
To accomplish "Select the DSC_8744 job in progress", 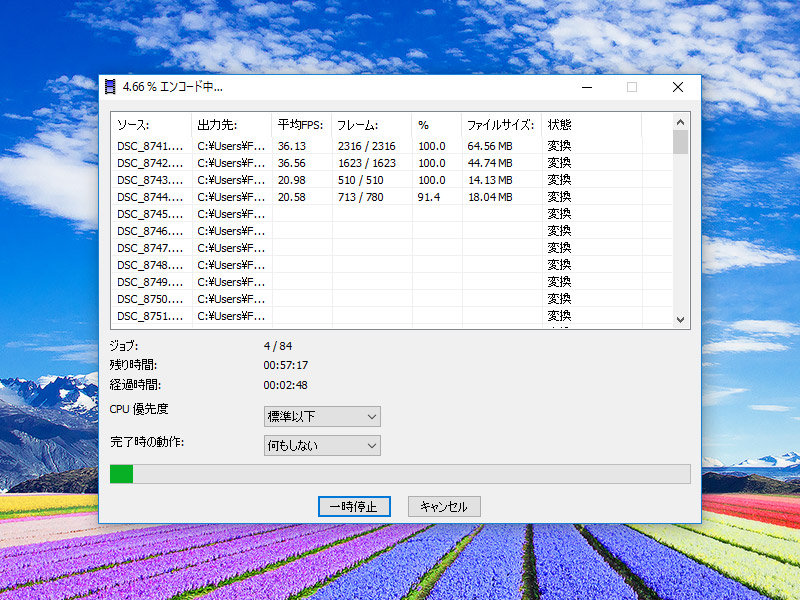I will pos(150,197).
